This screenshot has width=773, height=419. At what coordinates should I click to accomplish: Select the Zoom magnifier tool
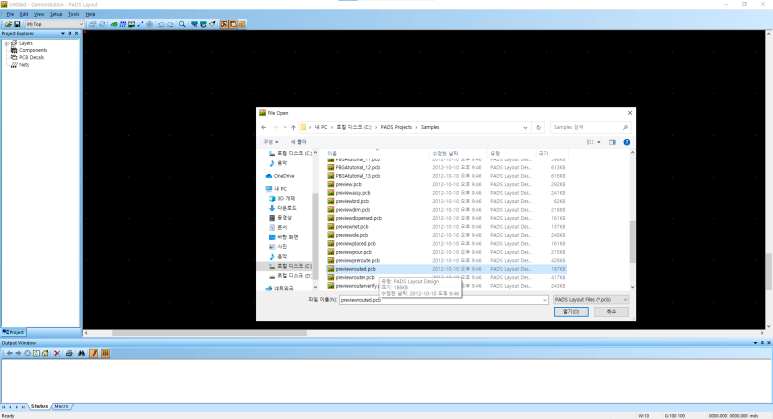point(182,24)
